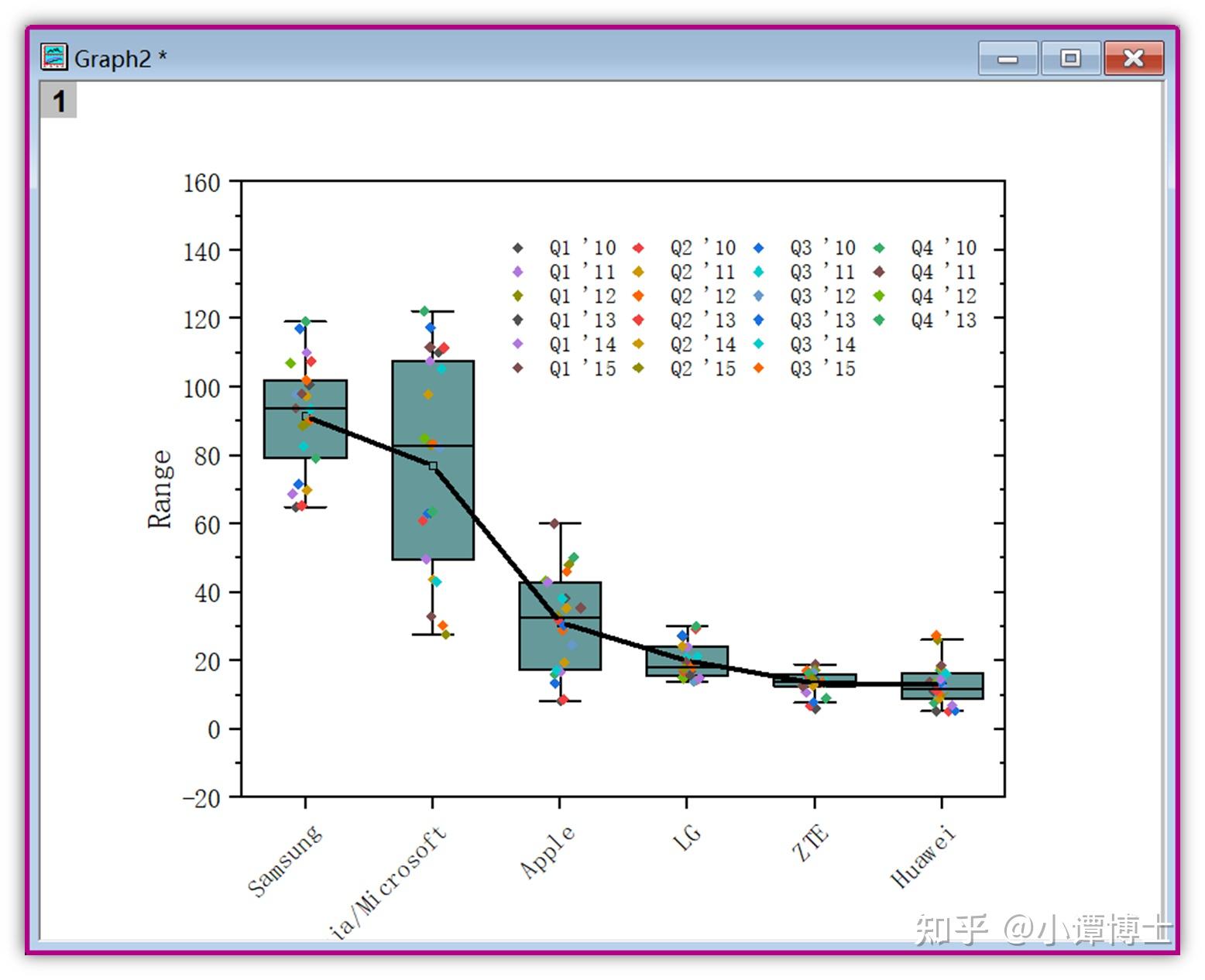1205x980 pixels.
Task: Click the 0 y-axis tick label
Action: pyautogui.click(x=214, y=730)
